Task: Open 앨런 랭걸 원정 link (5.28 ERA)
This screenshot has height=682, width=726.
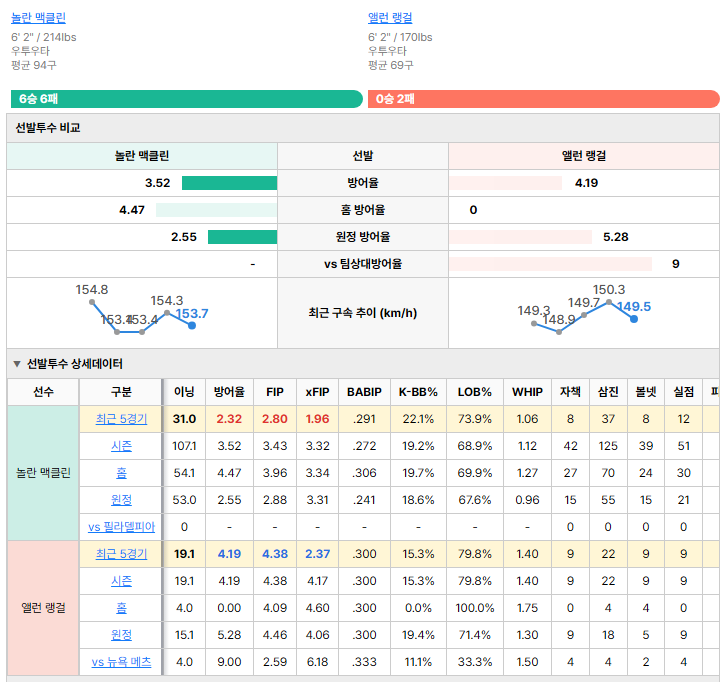Action: [x=121, y=635]
